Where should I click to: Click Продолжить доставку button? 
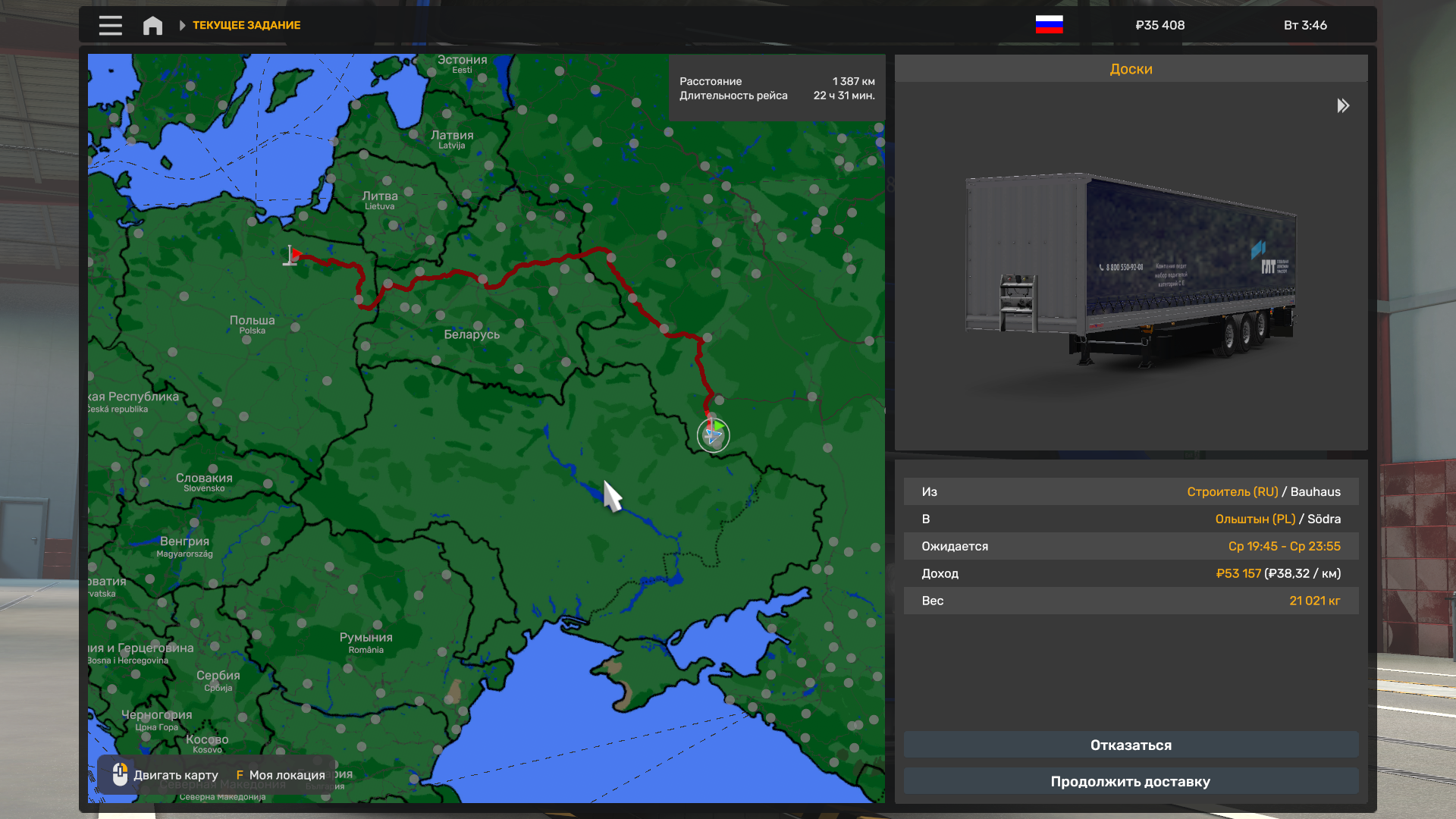1131,781
